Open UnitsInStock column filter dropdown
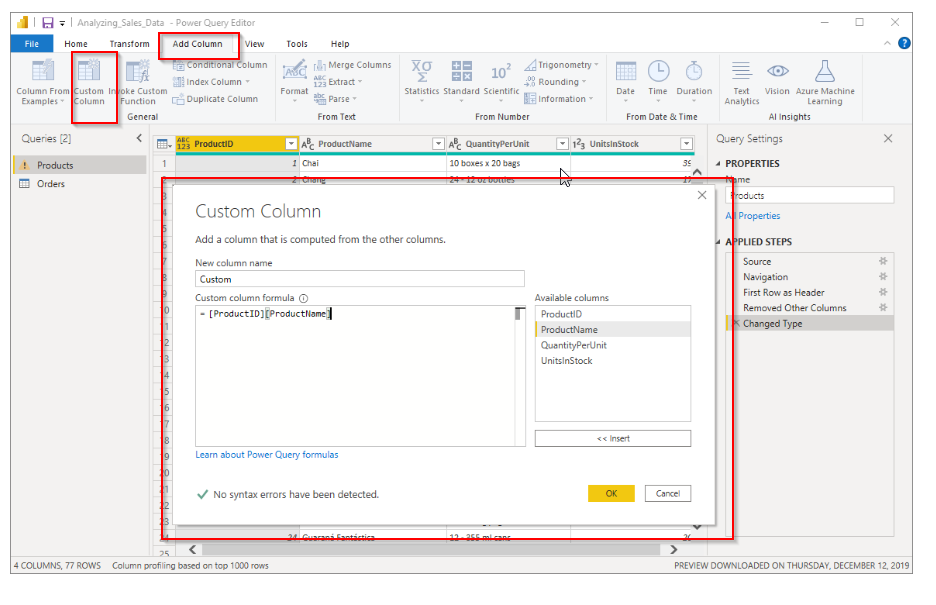936x605 pixels. pos(686,144)
